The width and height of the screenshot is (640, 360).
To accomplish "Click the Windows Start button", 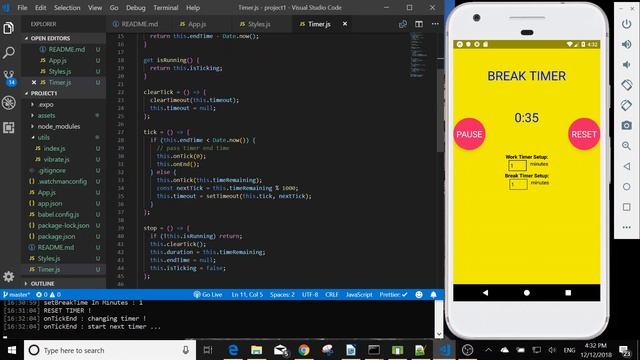I will [11, 350].
